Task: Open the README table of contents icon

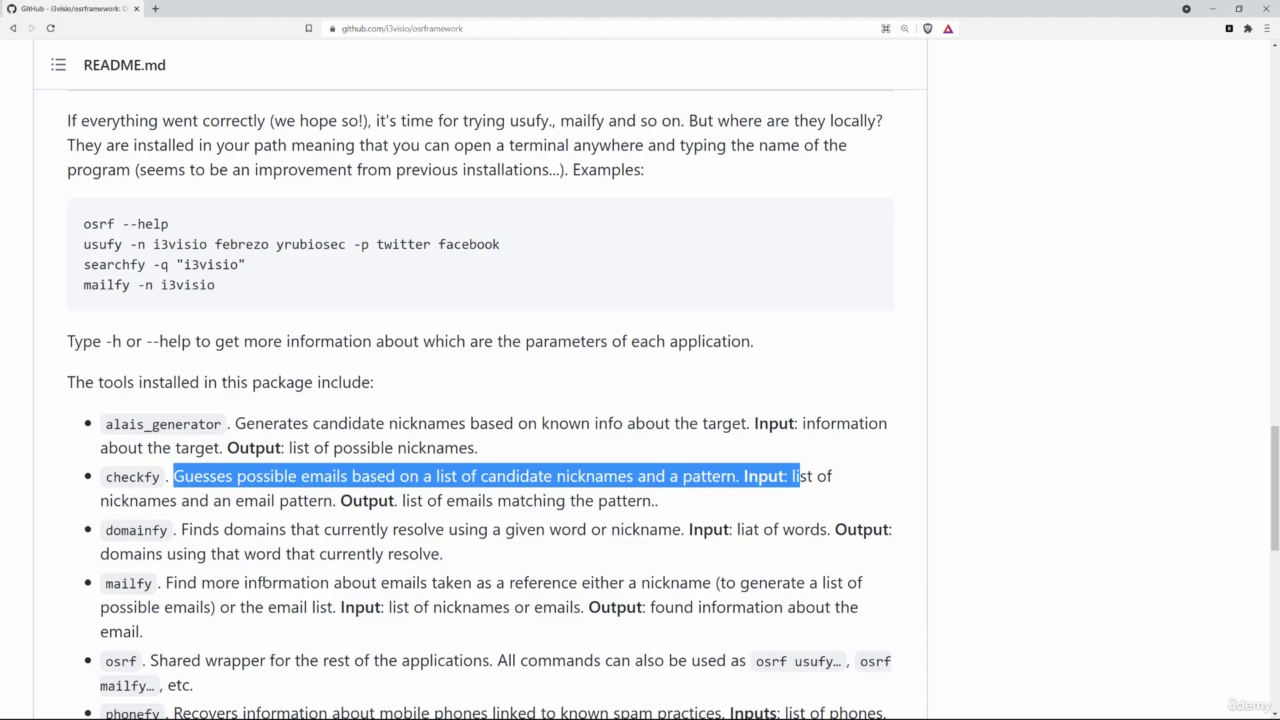Action: pos(59,65)
